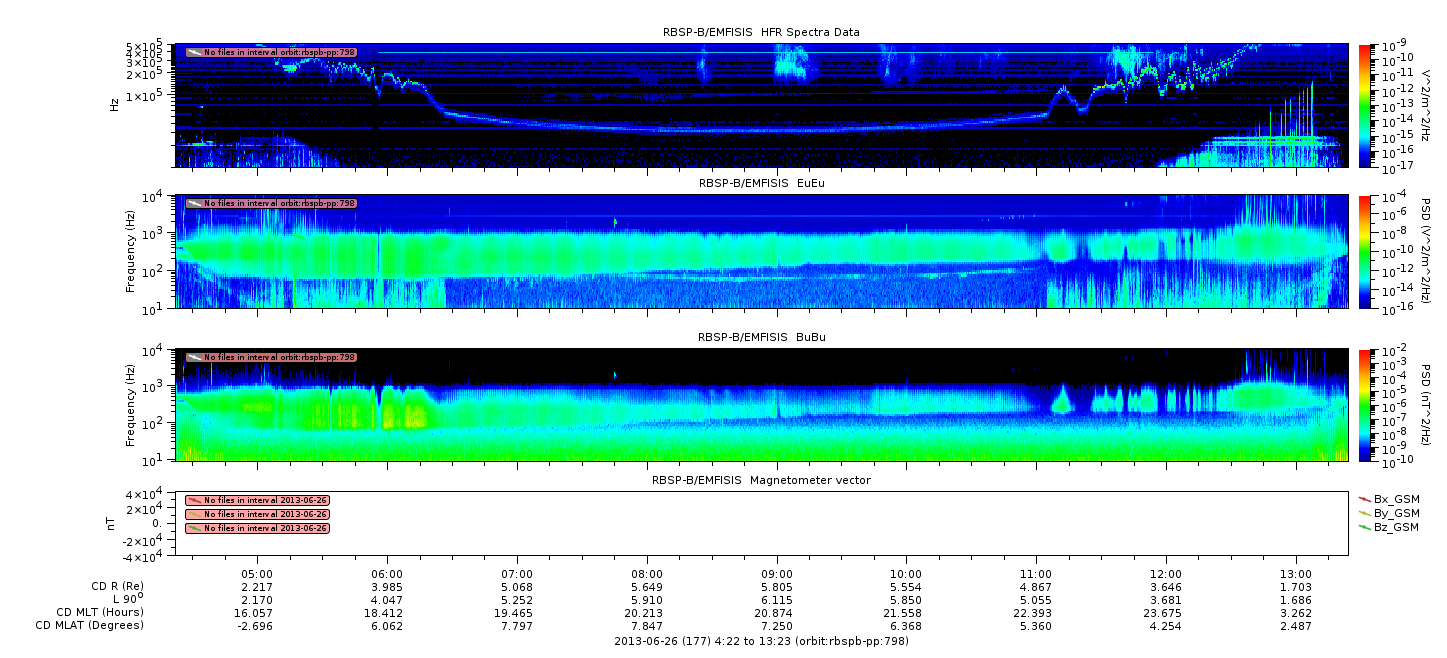
Task: Click the HFR Spectra Data color bar
Action: click(1365, 104)
